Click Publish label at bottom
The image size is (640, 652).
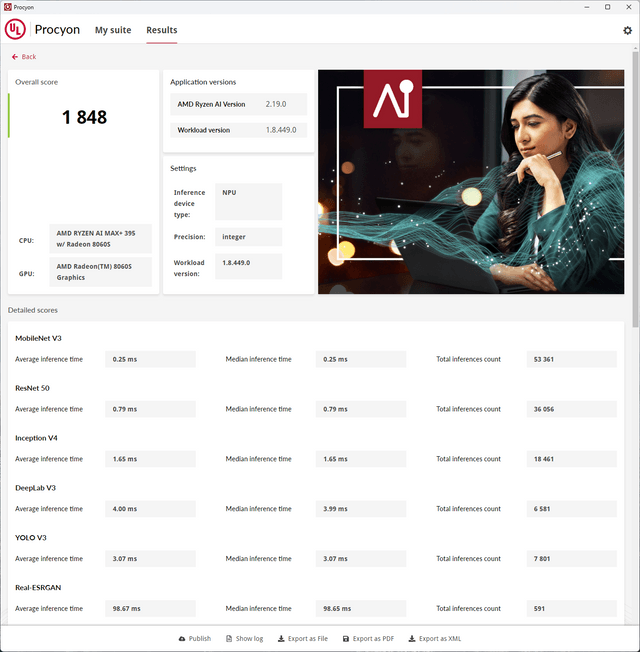[200, 639]
